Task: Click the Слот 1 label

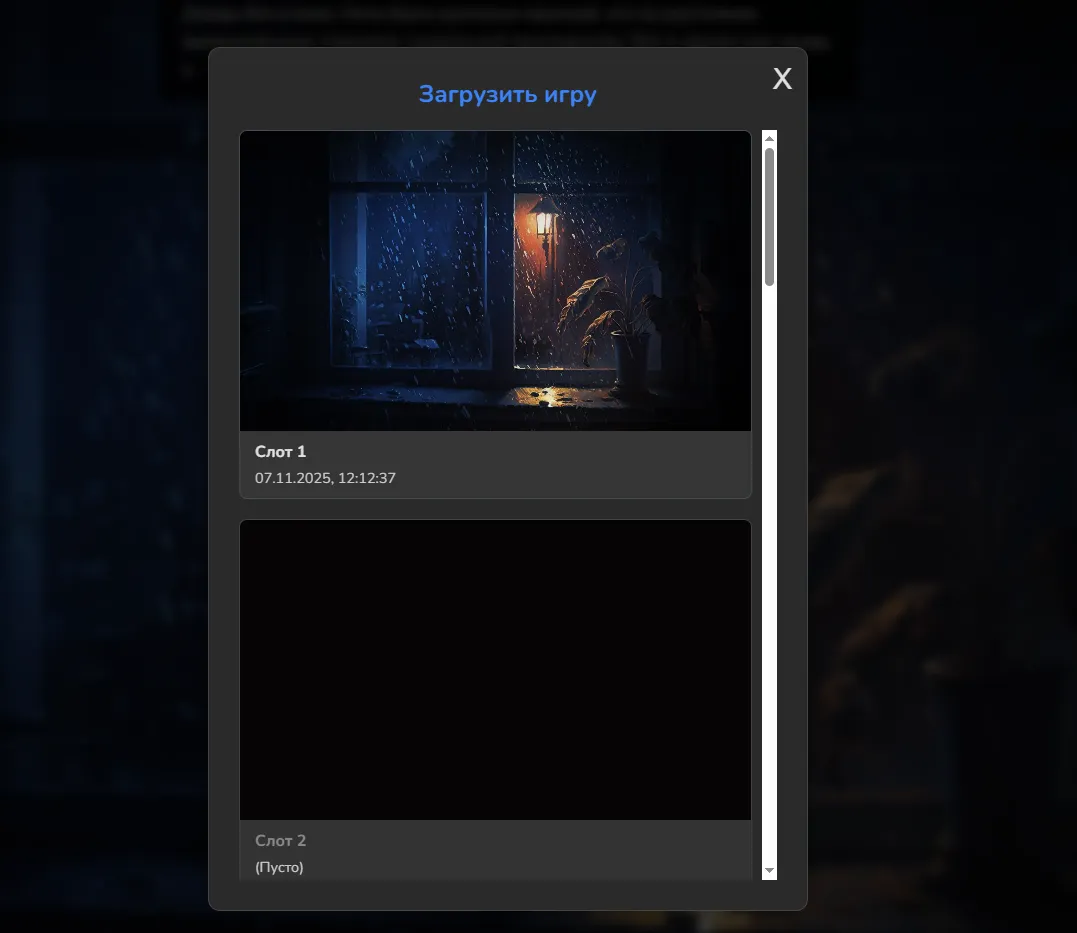Action: pos(280,452)
